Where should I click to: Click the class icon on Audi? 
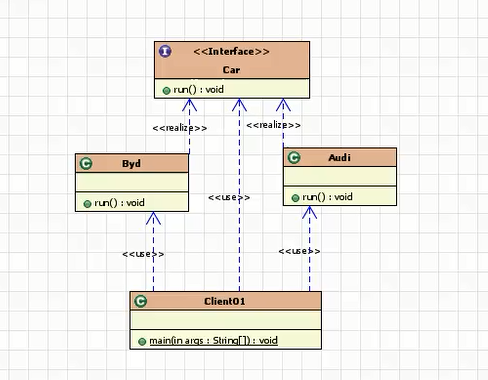point(294,158)
